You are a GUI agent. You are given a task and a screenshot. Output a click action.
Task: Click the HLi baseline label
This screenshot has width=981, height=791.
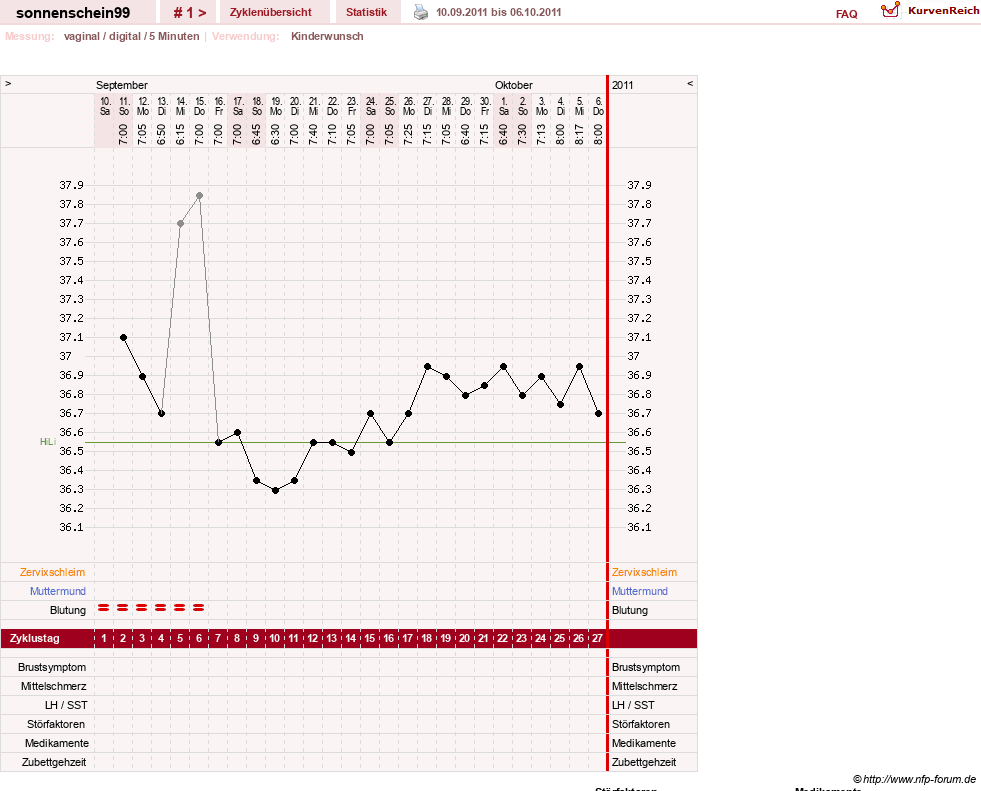tap(48, 442)
